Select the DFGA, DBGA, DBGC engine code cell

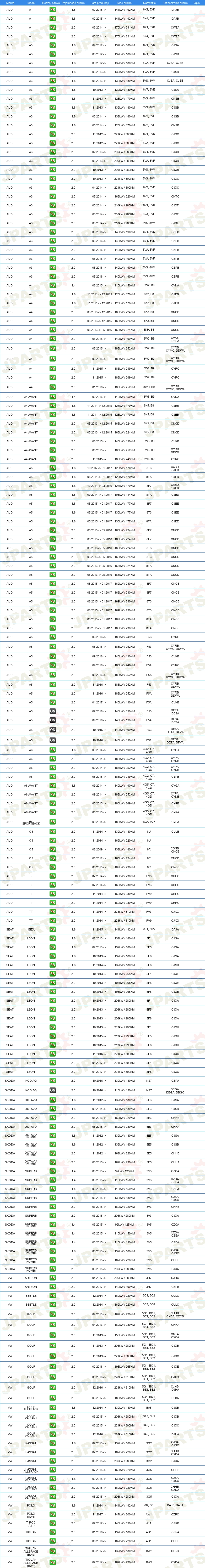coord(175,1090)
